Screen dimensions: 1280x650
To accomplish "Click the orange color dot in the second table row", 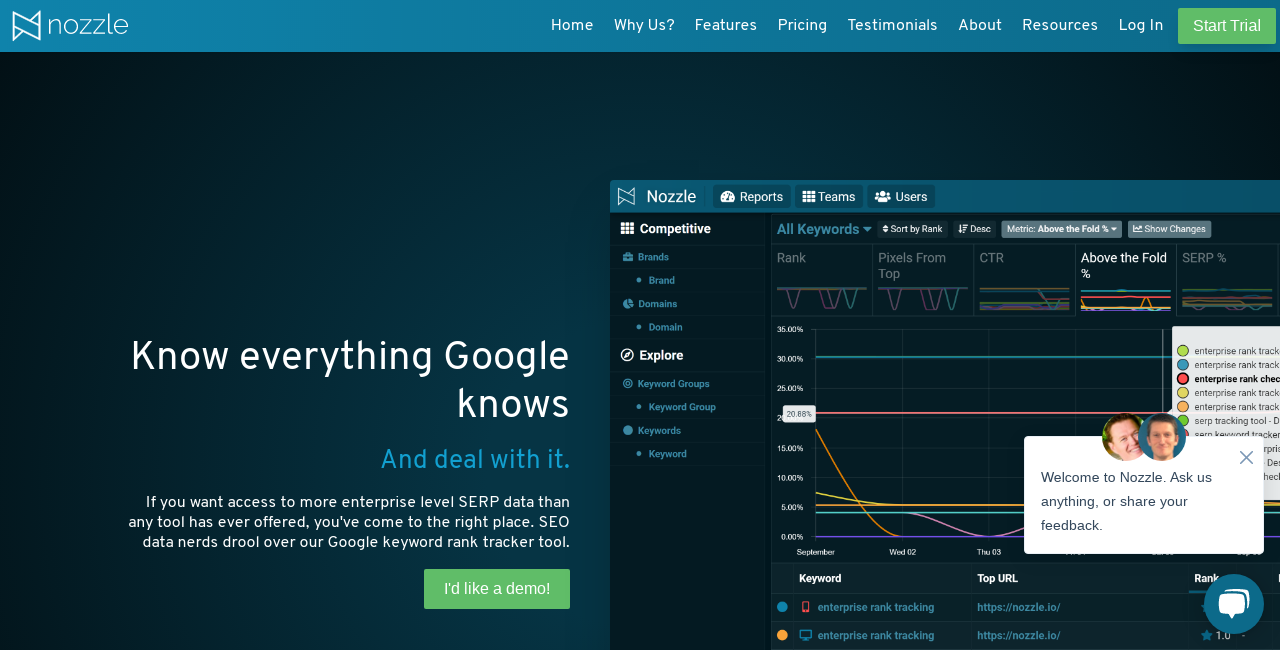I will pos(782,635).
